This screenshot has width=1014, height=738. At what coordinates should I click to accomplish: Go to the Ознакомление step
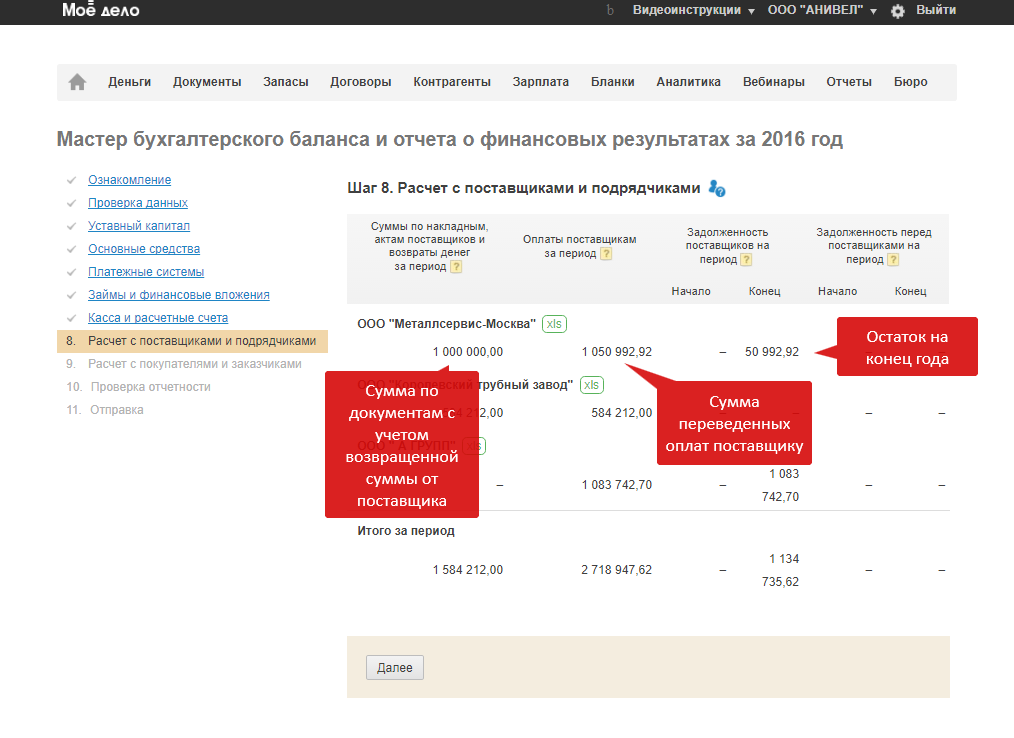click(x=129, y=180)
